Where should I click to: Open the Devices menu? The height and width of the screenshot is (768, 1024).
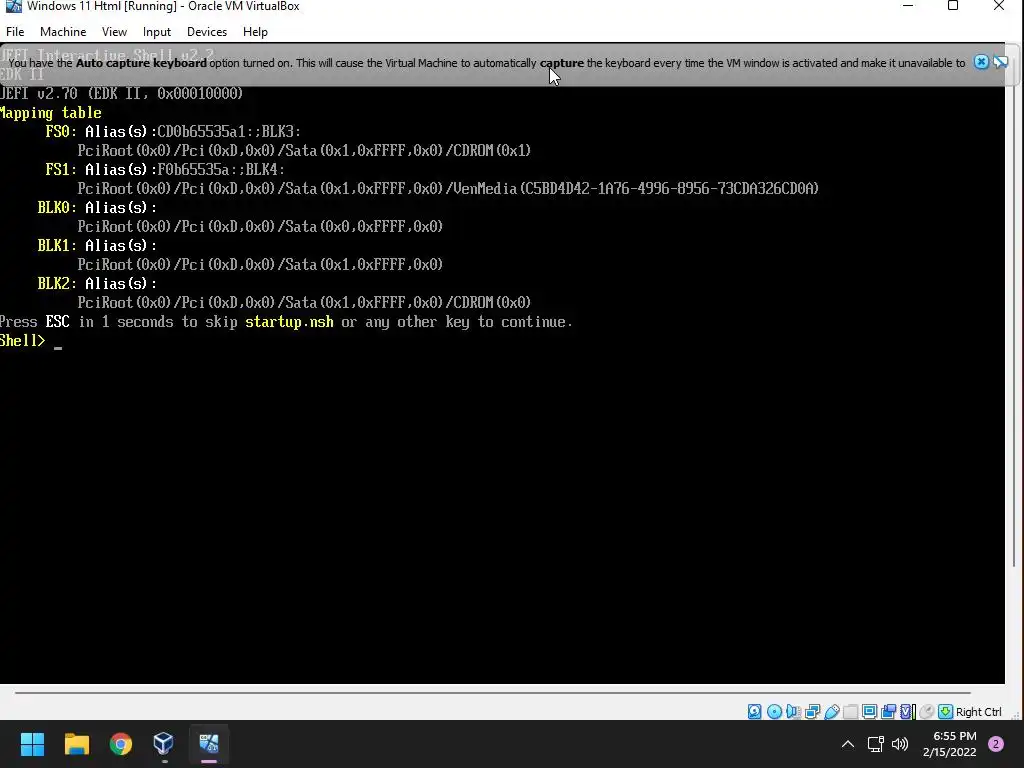coord(207,31)
